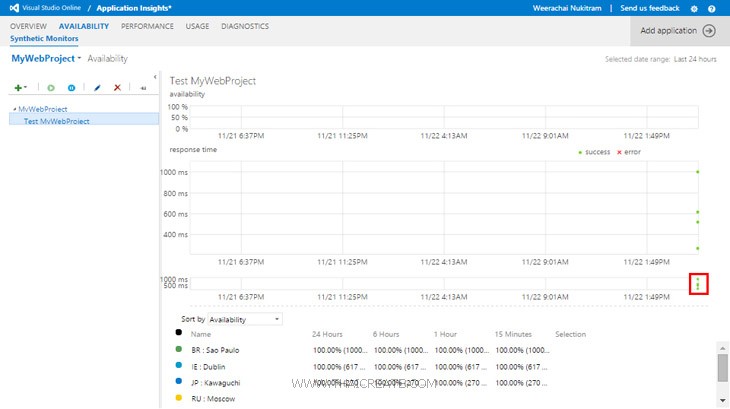The width and height of the screenshot is (730, 409).
Task: Click the Visual Studio Online logo
Action: (x=14, y=8)
